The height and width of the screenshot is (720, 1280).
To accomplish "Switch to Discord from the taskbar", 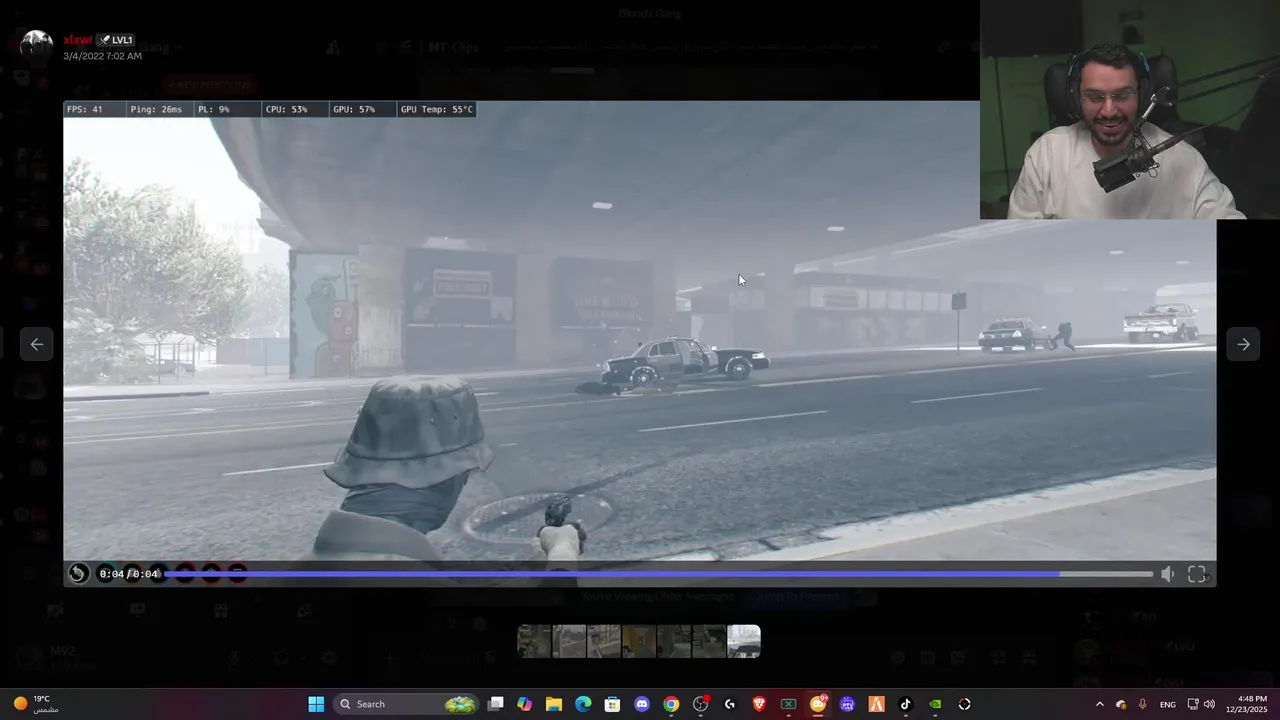I will point(642,704).
